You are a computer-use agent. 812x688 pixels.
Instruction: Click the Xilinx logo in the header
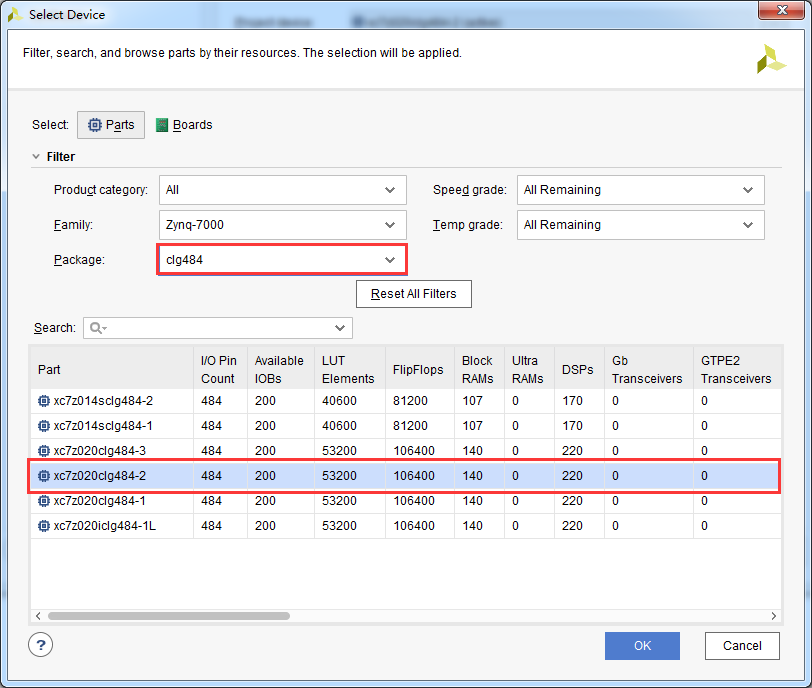(x=771, y=59)
